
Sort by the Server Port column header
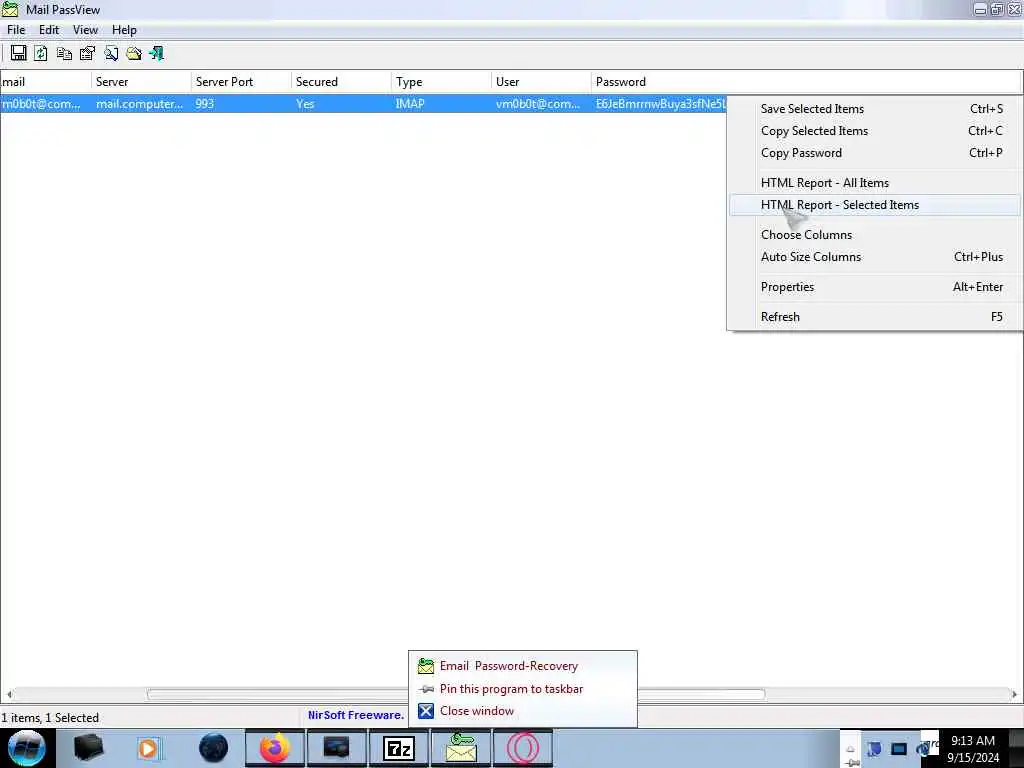pos(241,82)
